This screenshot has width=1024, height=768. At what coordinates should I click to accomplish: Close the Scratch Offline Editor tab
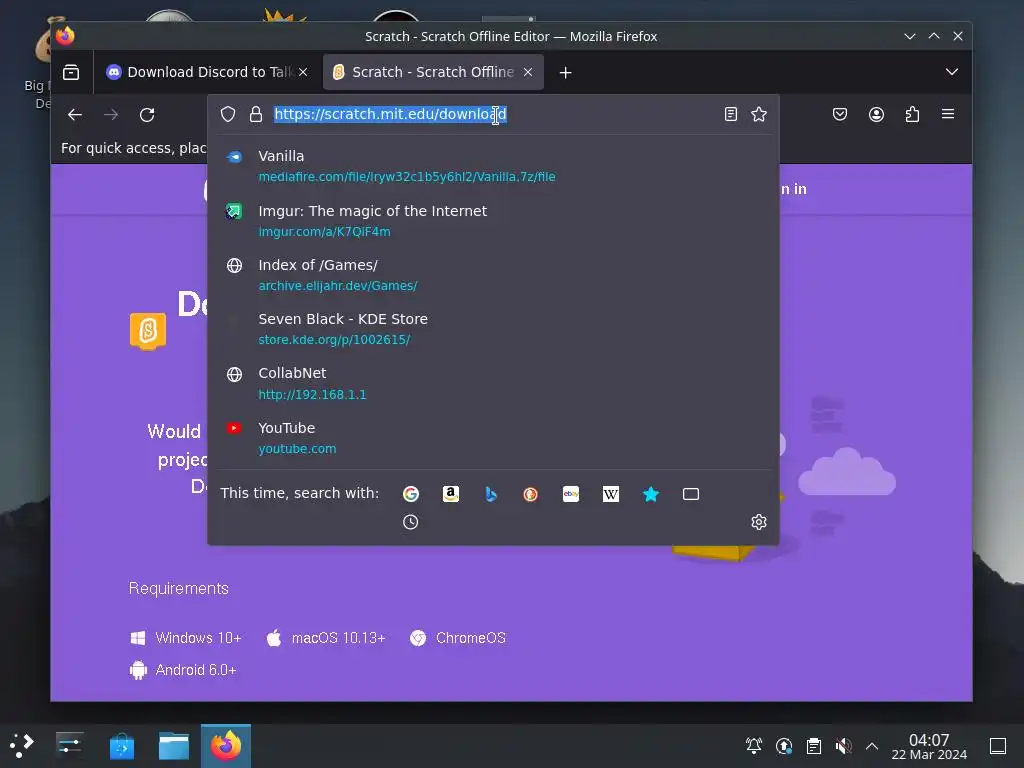528,72
